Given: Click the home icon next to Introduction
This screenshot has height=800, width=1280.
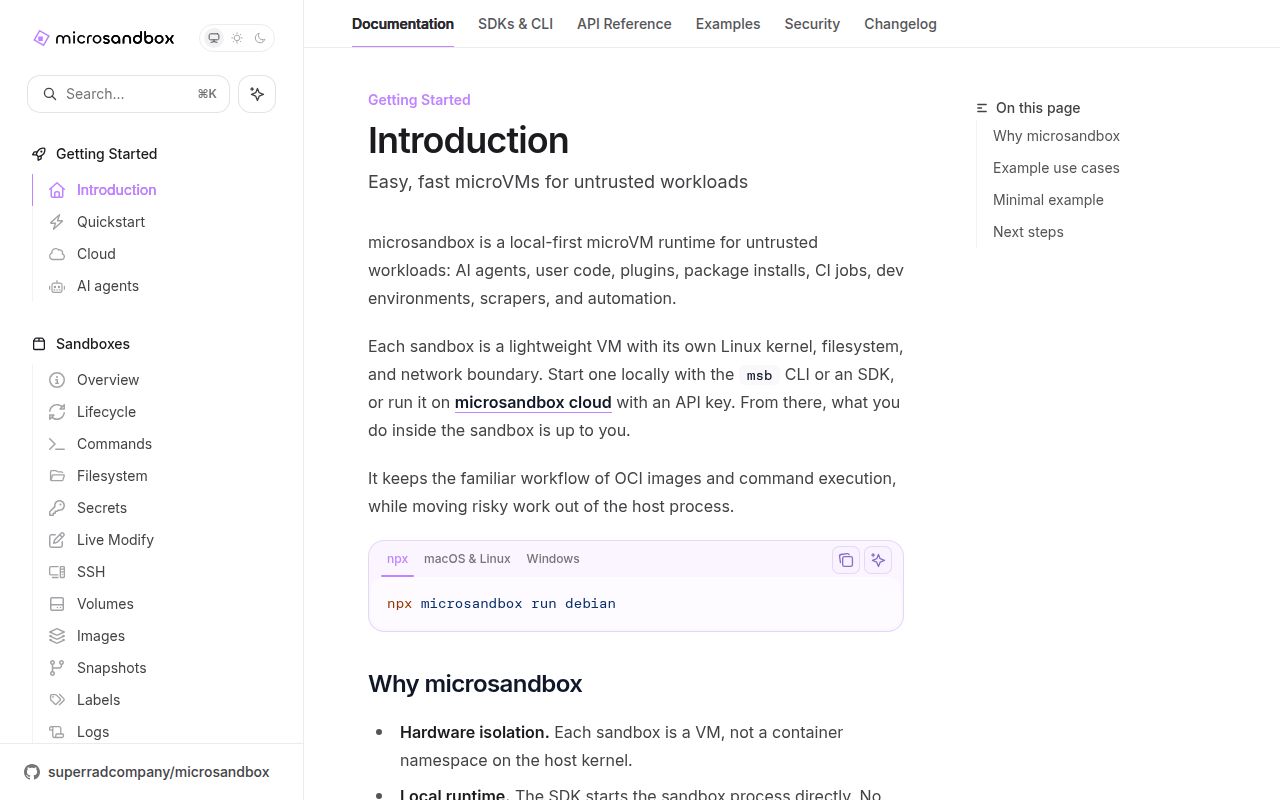Looking at the screenshot, I should [57, 190].
